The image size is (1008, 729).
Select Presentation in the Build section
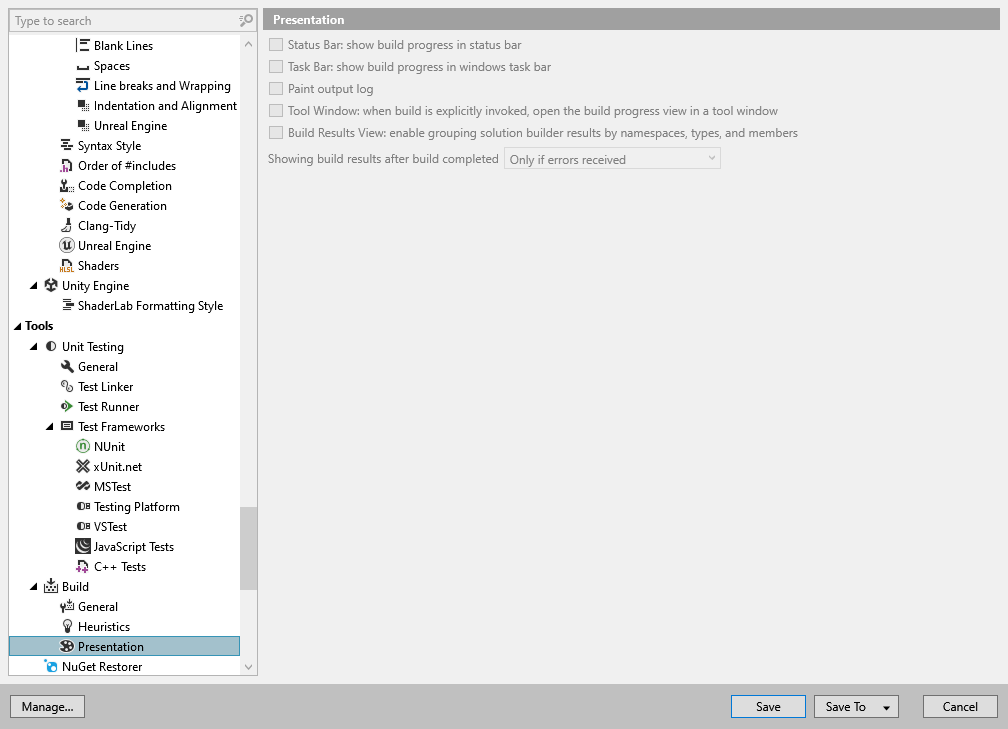(124, 646)
